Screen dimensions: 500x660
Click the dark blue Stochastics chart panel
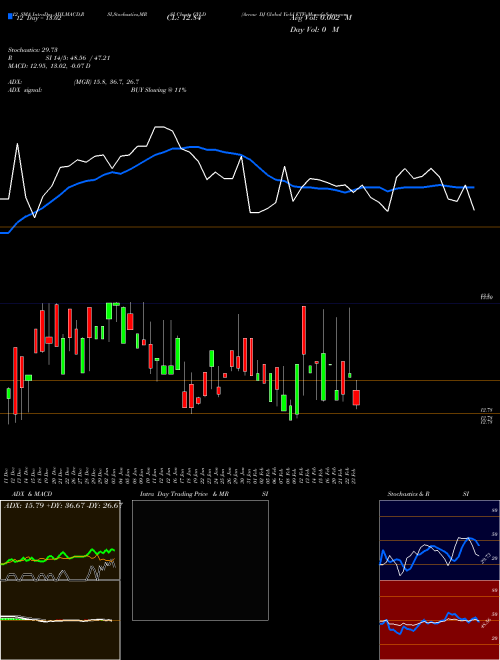coord(439,540)
